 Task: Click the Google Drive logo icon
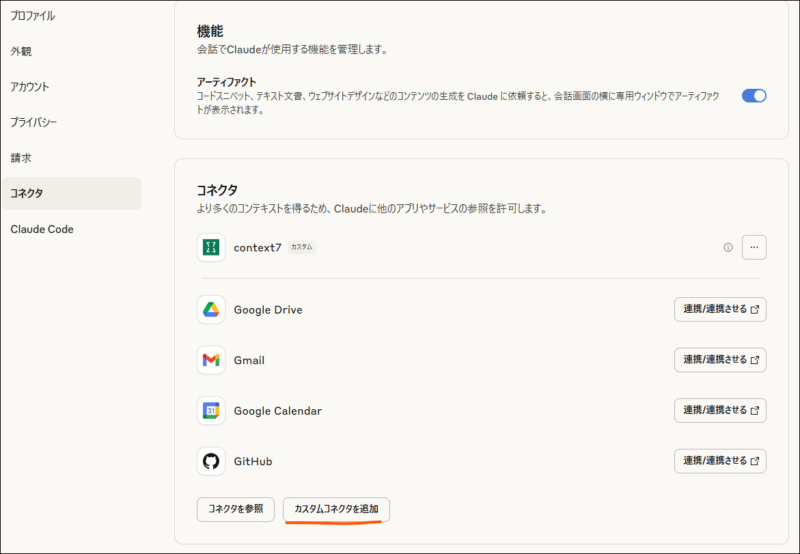point(211,310)
